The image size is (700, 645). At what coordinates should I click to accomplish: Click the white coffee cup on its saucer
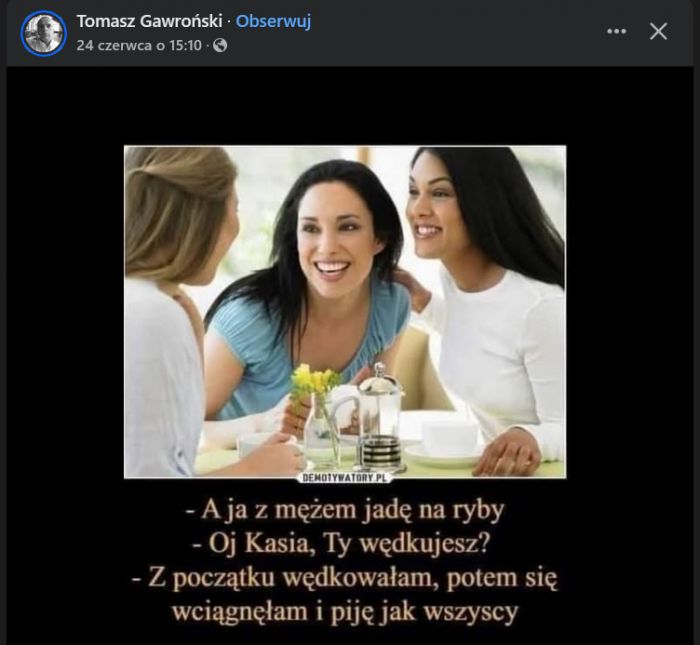click(450, 440)
